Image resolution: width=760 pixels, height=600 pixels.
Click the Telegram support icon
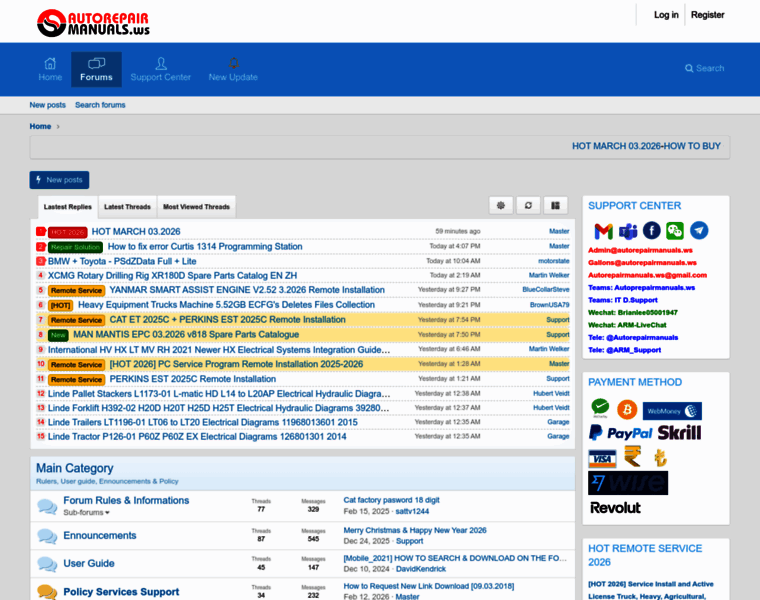(x=699, y=231)
